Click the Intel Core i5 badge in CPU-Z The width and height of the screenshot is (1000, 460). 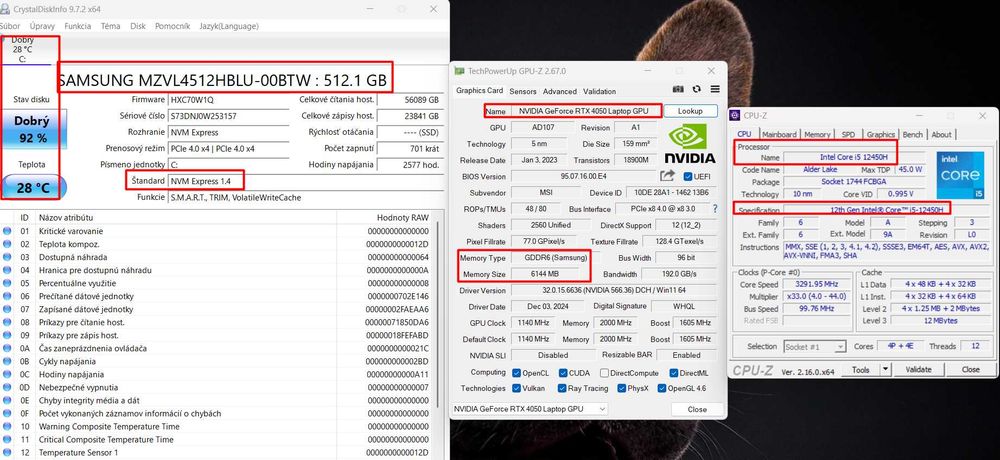(960, 174)
